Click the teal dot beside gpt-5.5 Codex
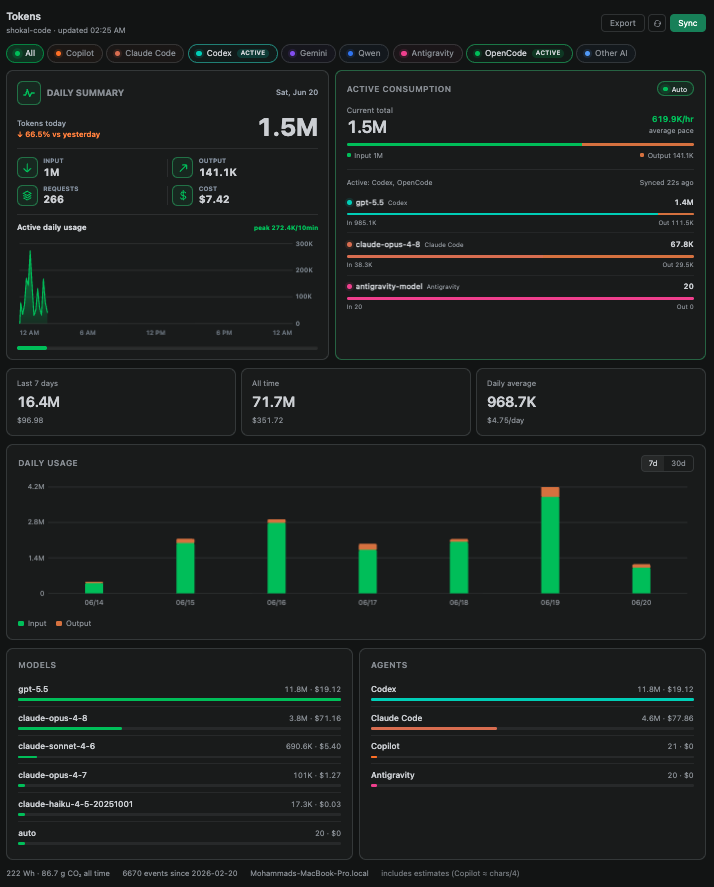 tap(350, 203)
